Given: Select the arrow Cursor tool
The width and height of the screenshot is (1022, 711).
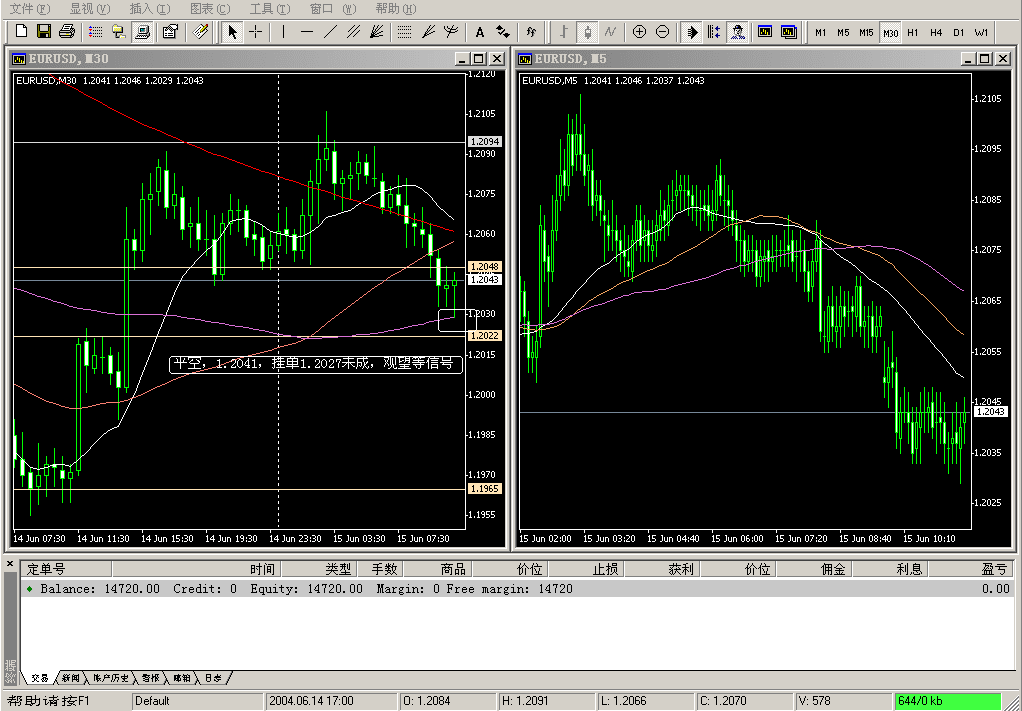Looking at the screenshot, I should pyautogui.click(x=232, y=31).
